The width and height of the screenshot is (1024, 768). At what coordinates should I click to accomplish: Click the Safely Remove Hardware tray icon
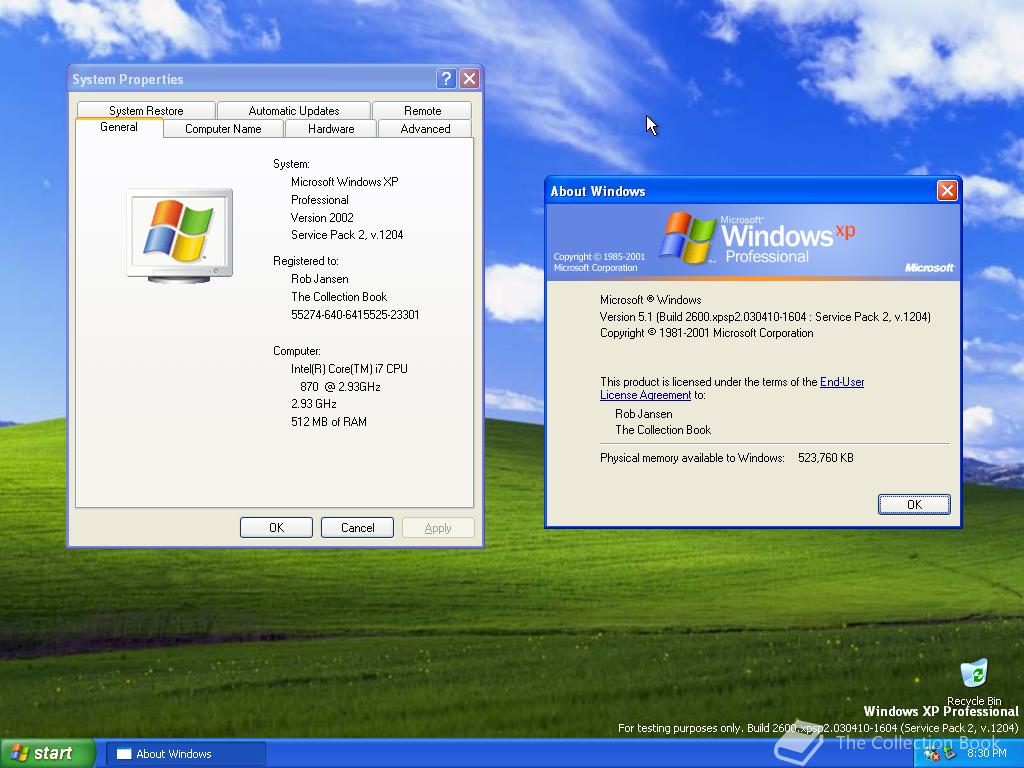pyautogui.click(x=950, y=754)
